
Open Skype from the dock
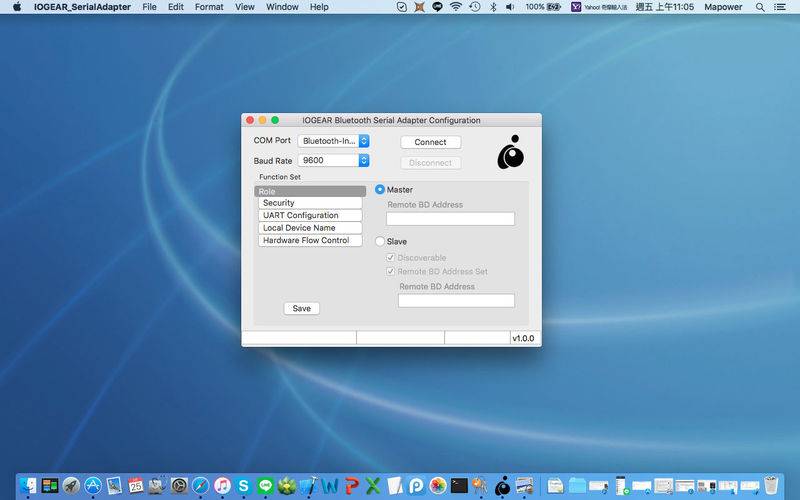click(243, 485)
